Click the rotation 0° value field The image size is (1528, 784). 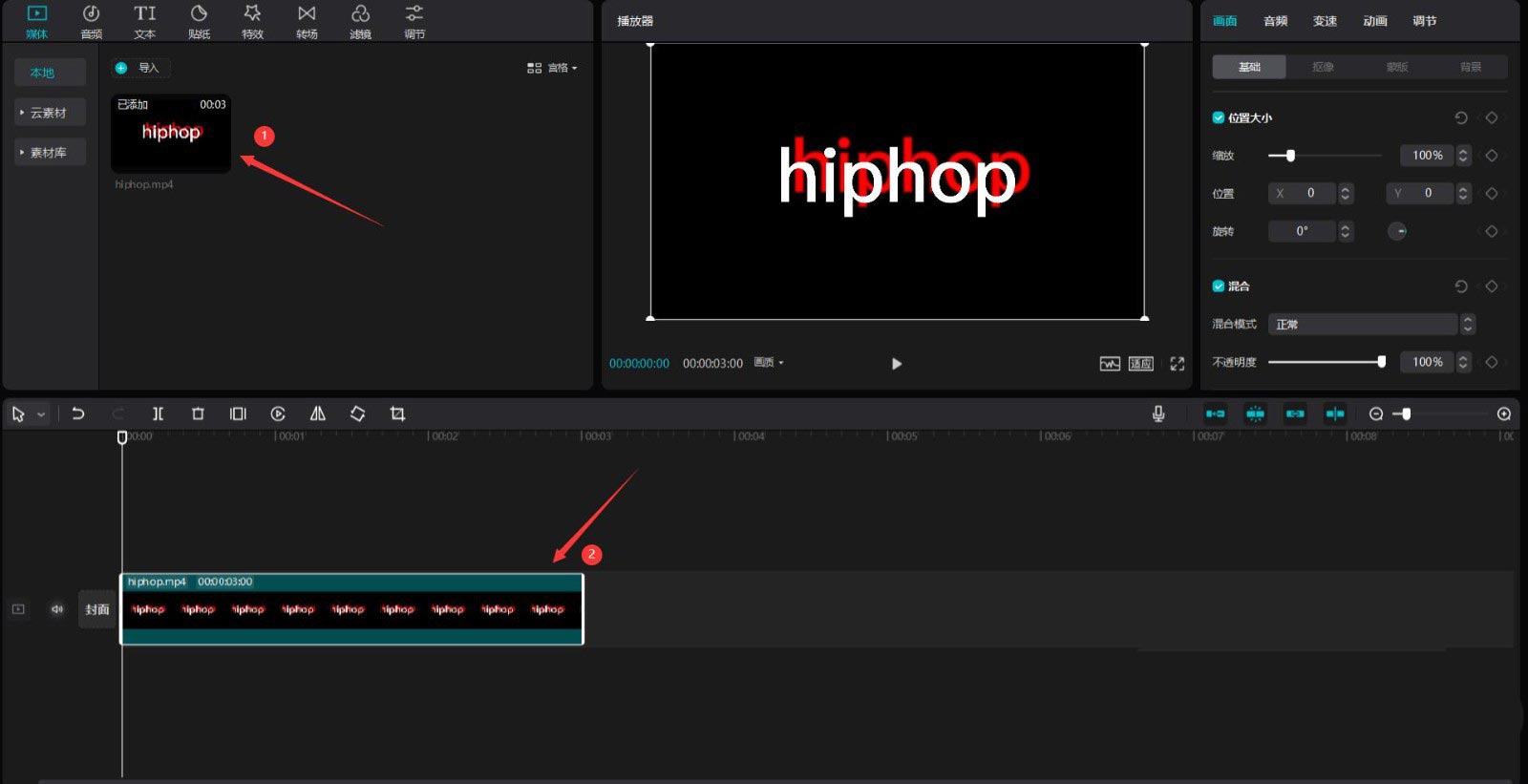[1302, 231]
